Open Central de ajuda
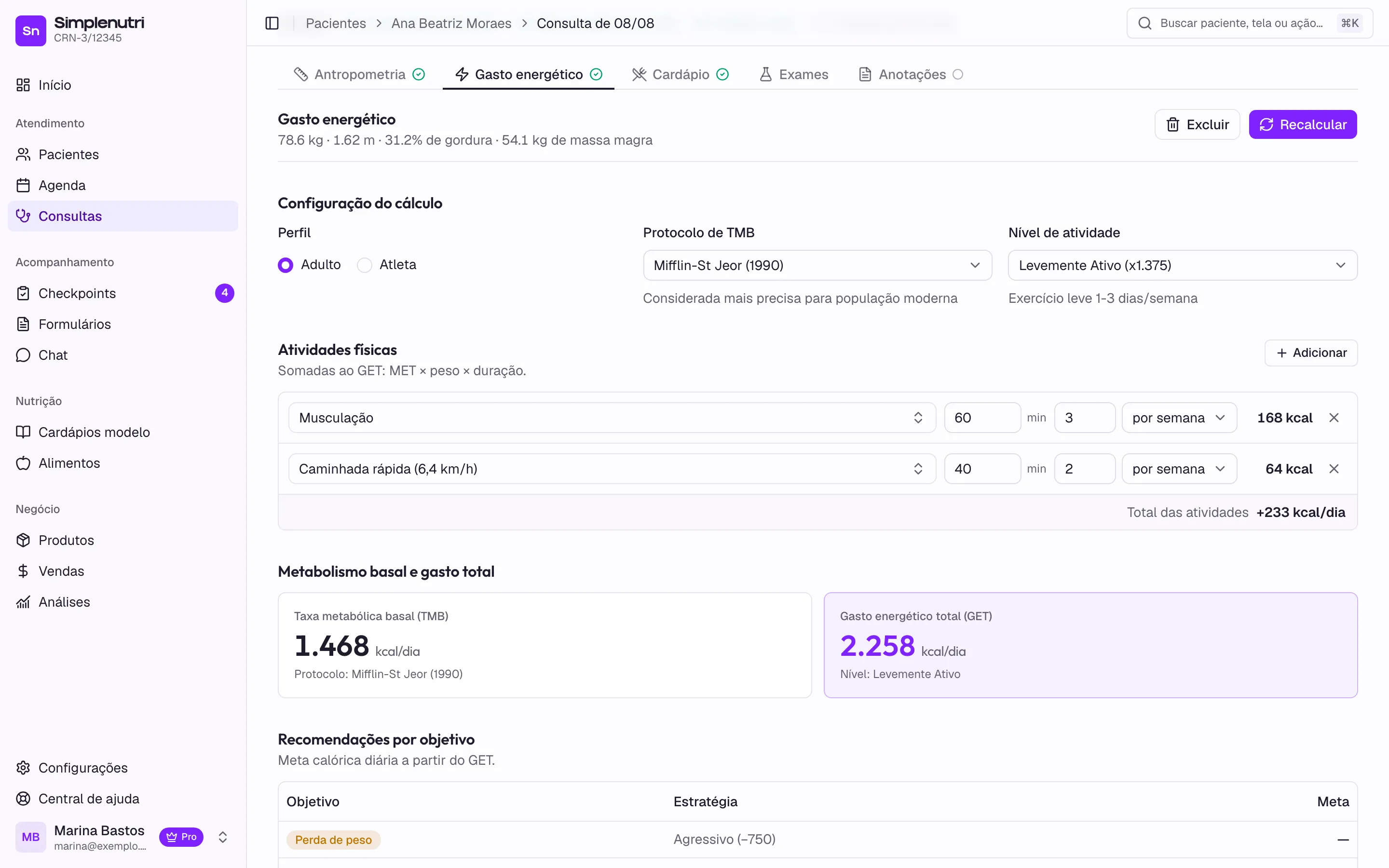 123,799
